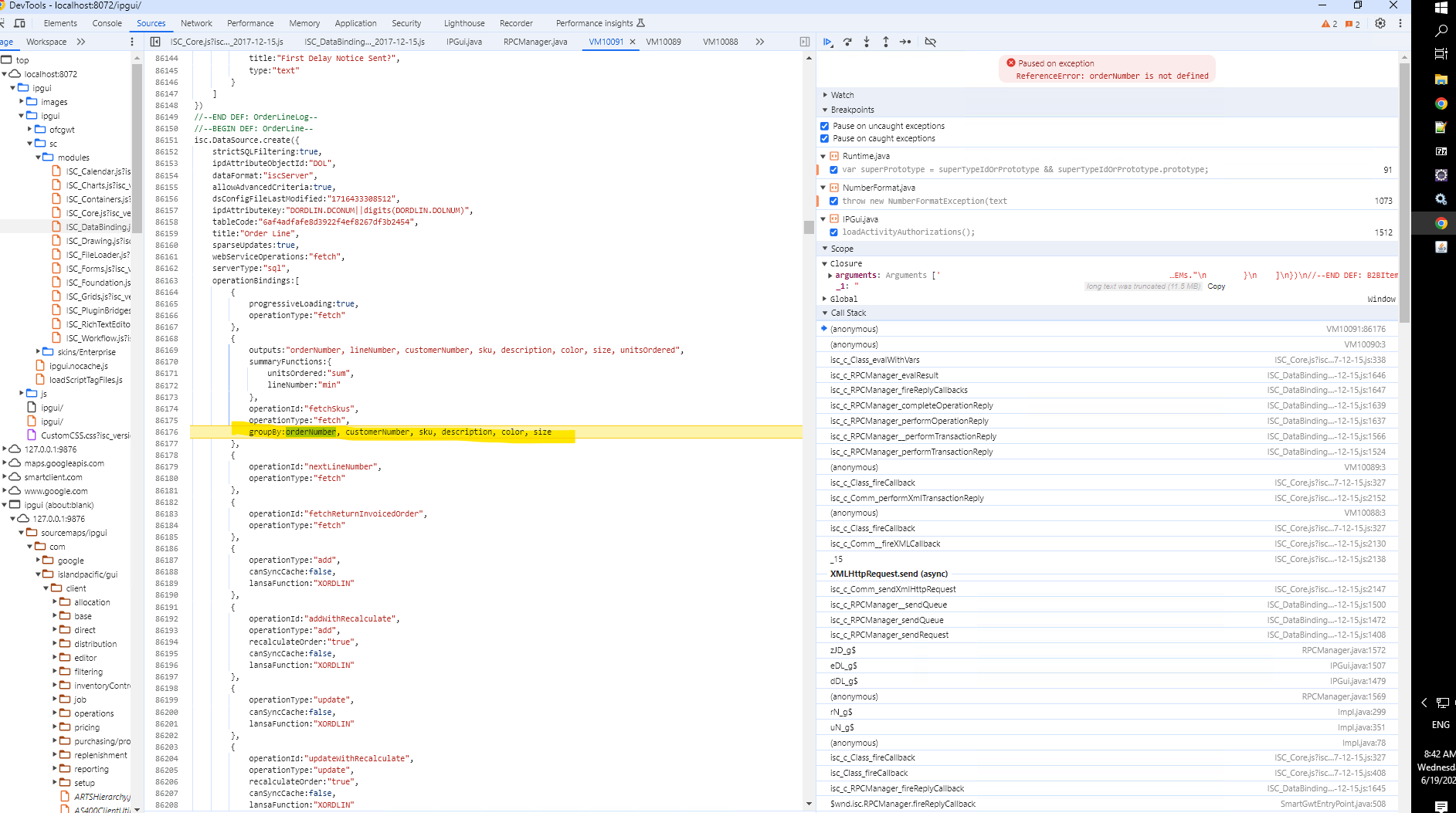Image resolution: width=1456 pixels, height=813 pixels.
Task: Click the Step into next function icon
Action: pyautogui.click(x=867, y=42)
